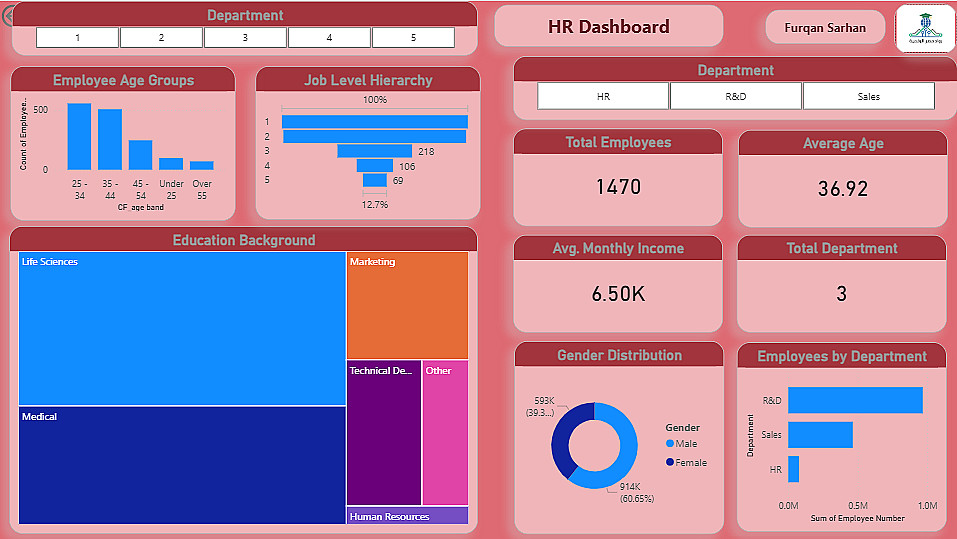Click the university logo image
Viewport: 957px width, 539px height.
(925, 28)
